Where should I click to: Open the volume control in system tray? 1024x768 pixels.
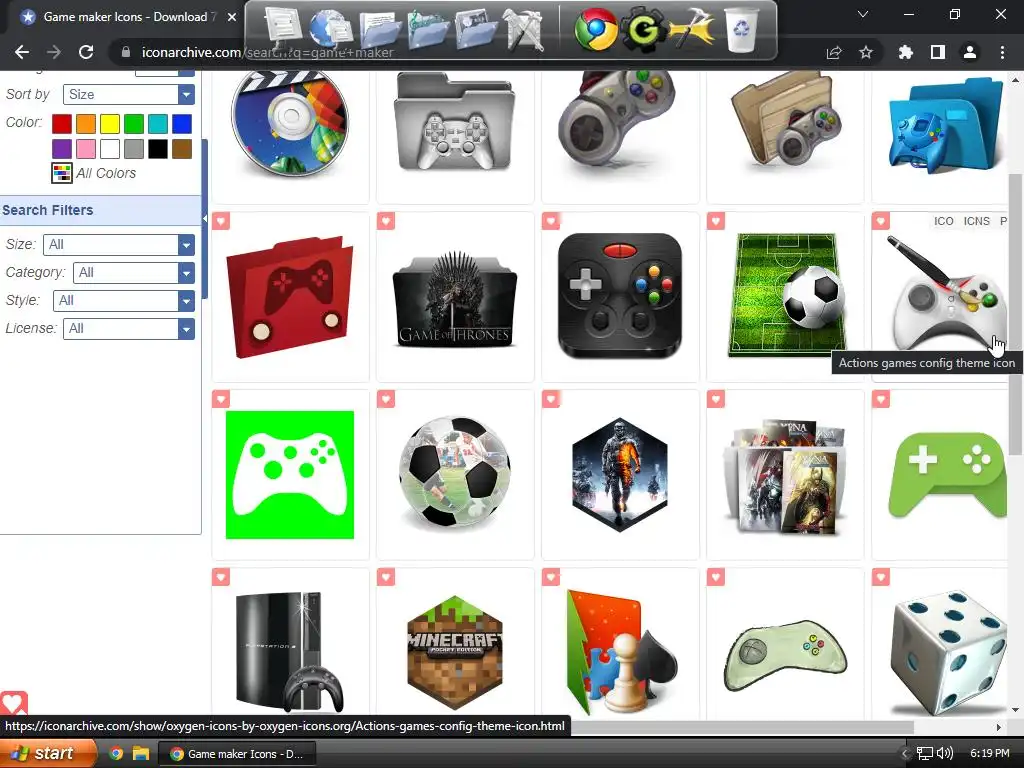tap(945, 753)
